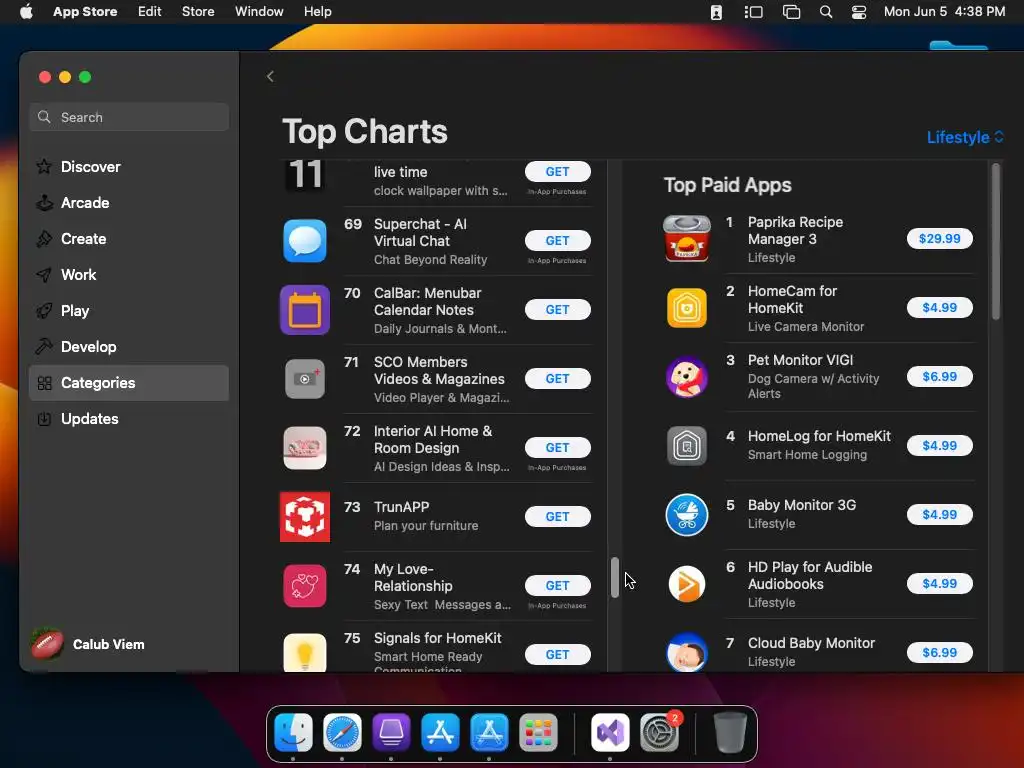
Task: Buy HD Play for Audible for $4.99
Action: (x=939, y=583)
